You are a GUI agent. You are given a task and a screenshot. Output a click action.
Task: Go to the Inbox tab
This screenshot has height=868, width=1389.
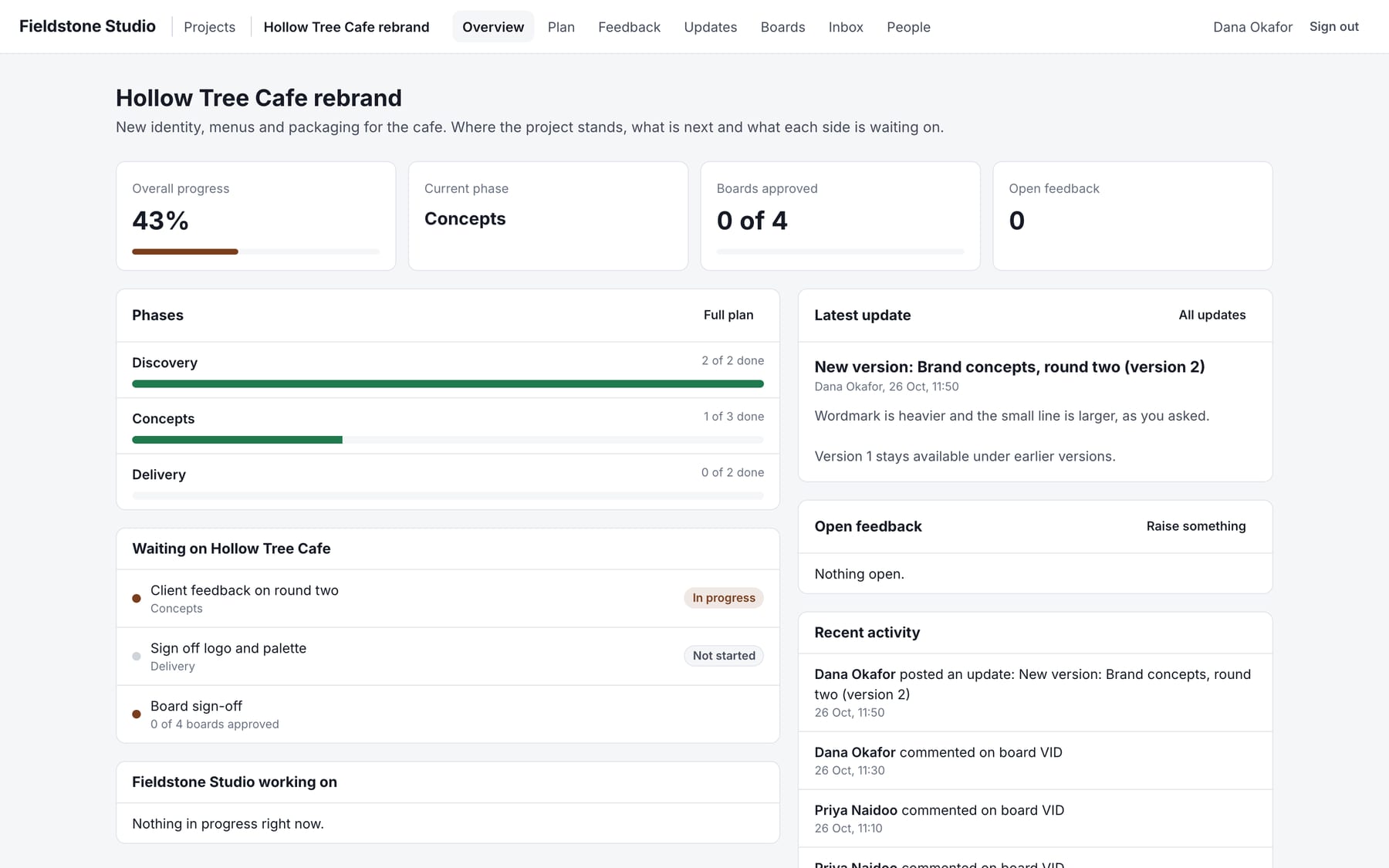pyautogui.click(x=846, y=27)
